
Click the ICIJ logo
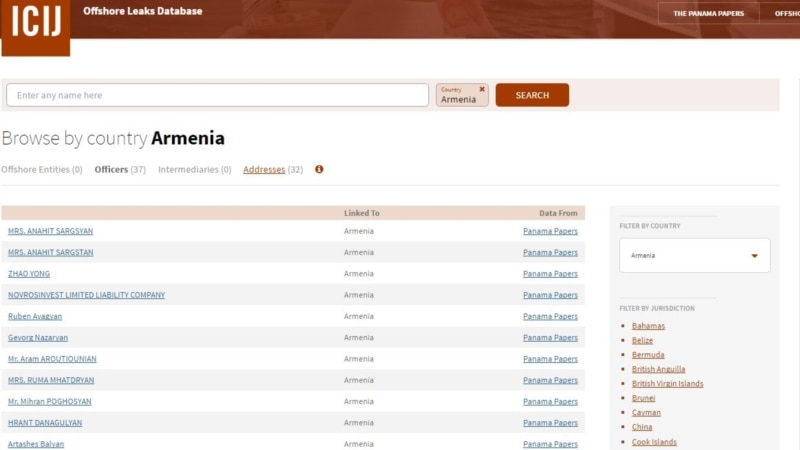pyautogui.click(x=35, y=27)
